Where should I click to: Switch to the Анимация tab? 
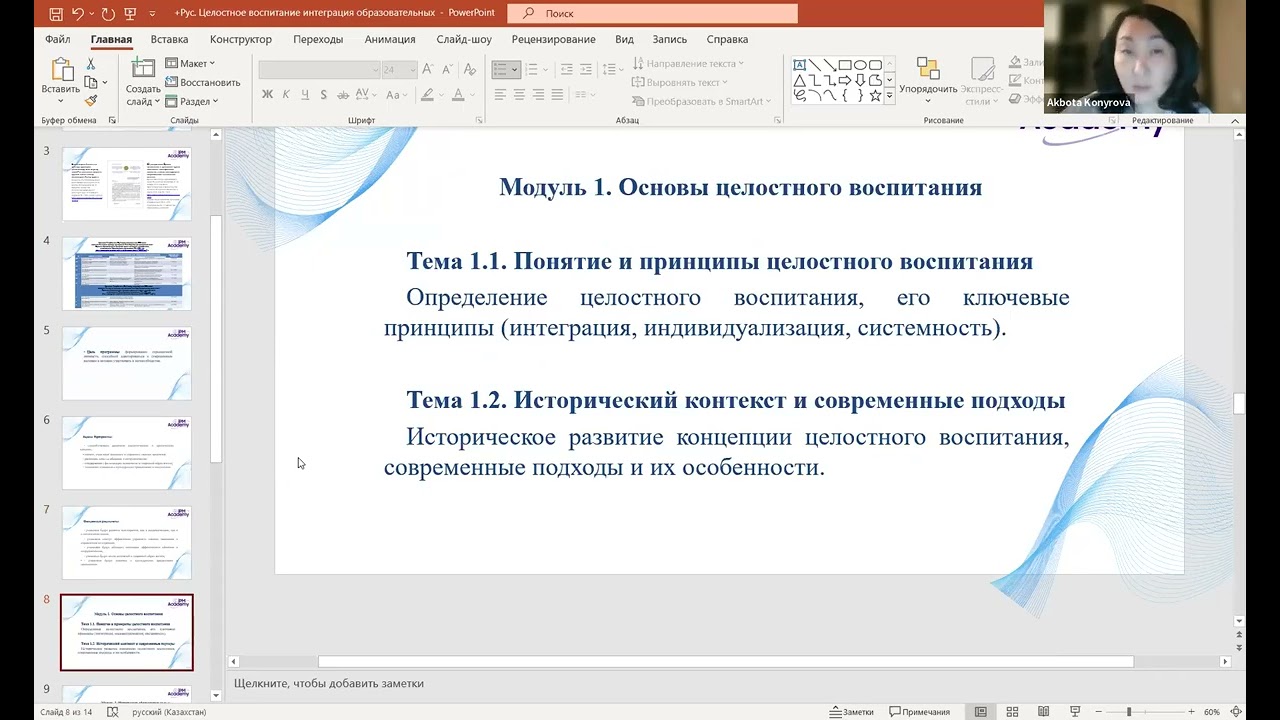point(390,39)
